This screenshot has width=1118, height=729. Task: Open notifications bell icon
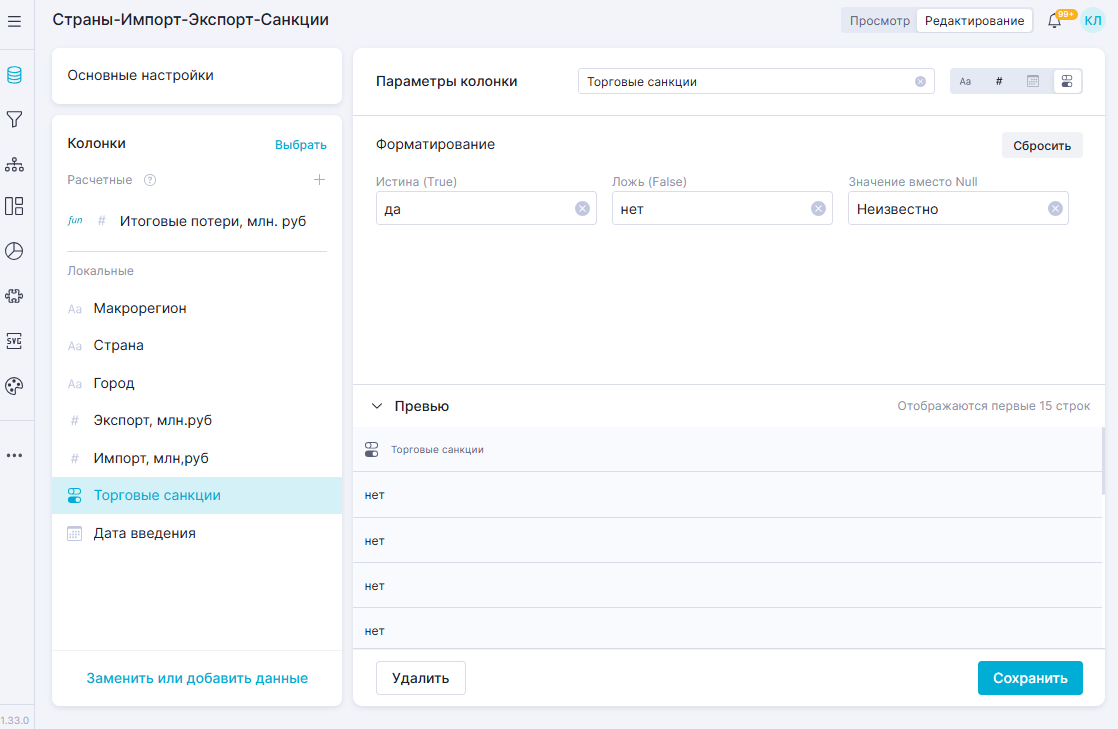pyautogui.click(x=1054, y=21)
